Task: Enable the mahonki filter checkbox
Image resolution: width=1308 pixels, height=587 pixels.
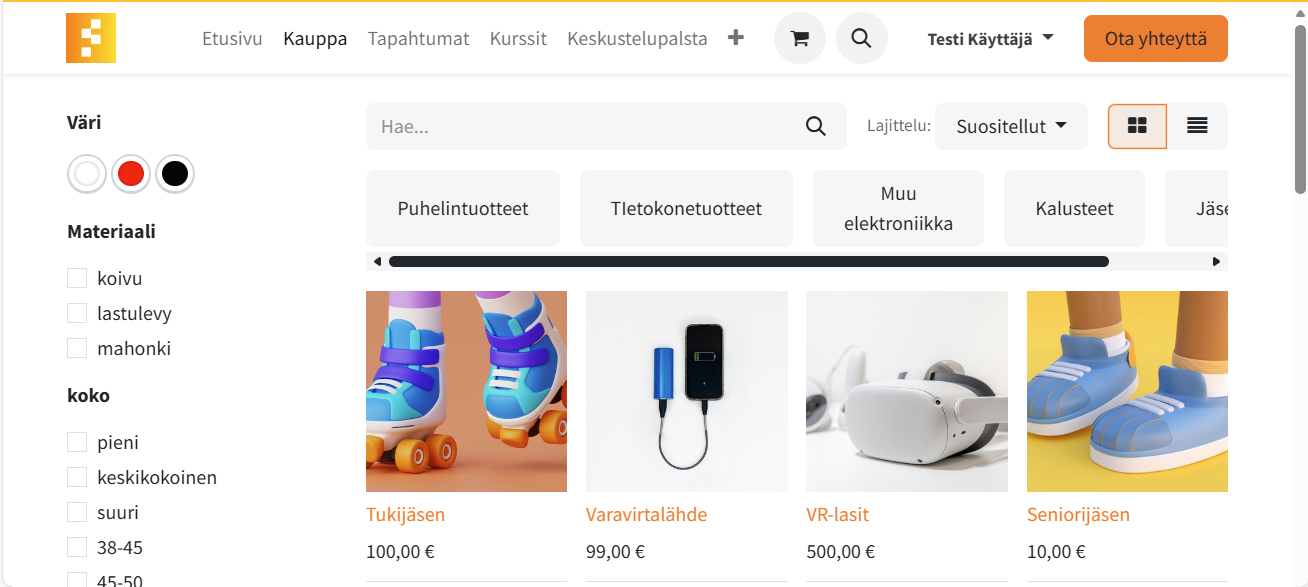Action: [77, 348]
